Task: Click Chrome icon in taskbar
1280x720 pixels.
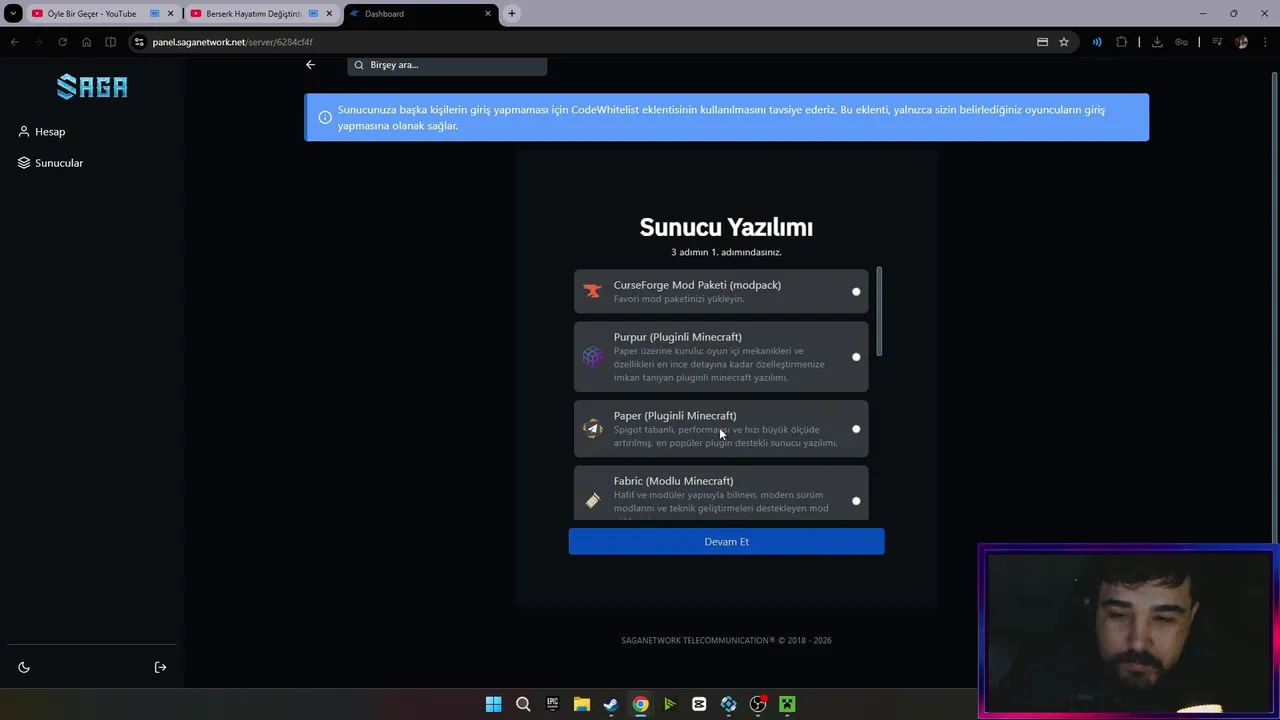Action: (640, 704)
